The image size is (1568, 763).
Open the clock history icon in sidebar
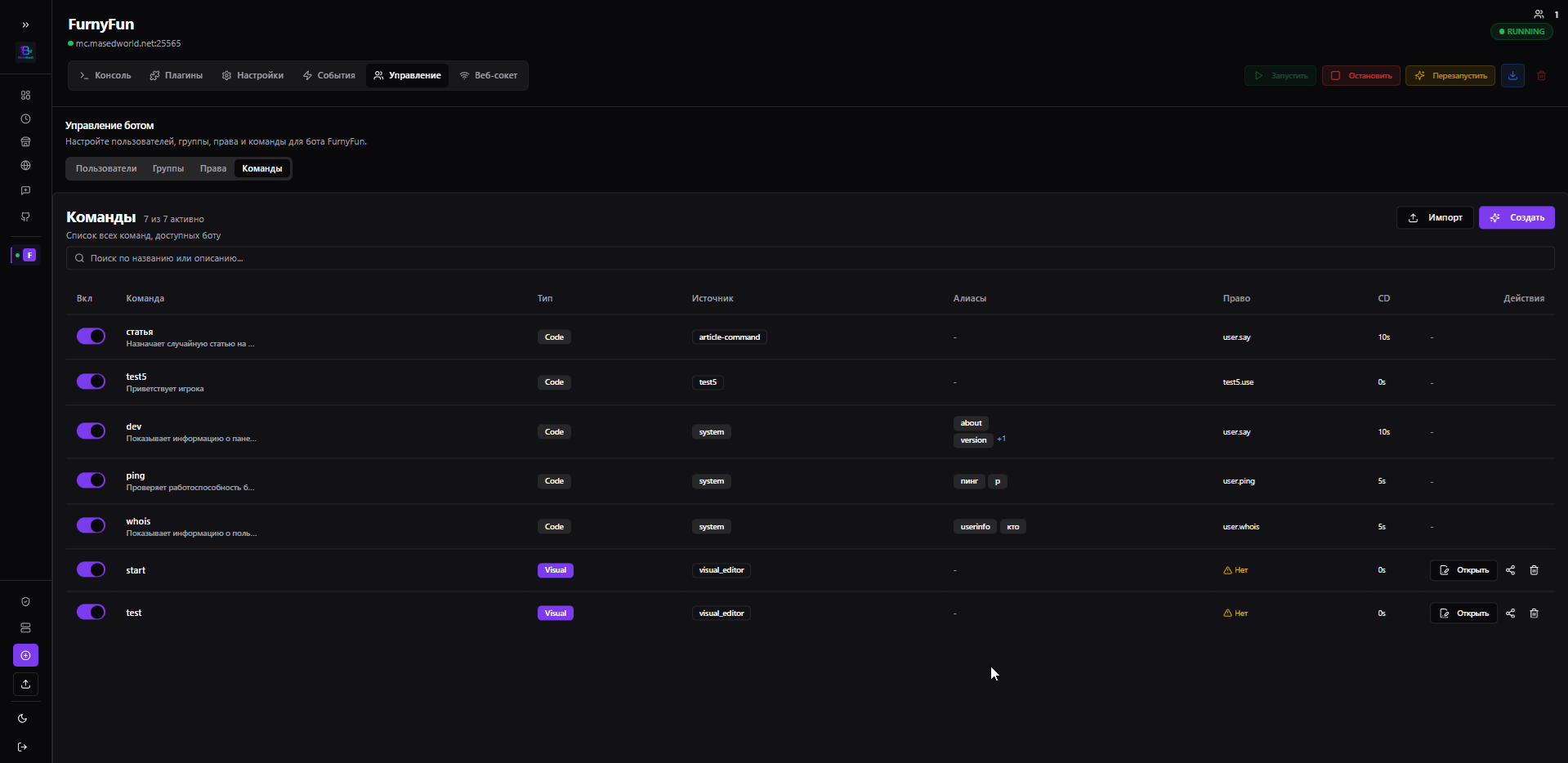click(25, 119)
